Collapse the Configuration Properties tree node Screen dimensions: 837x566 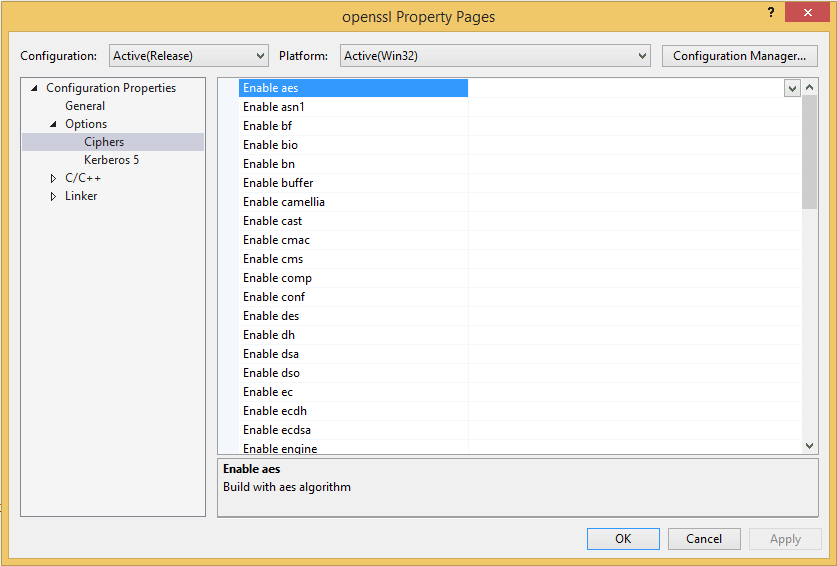point(34,88)
